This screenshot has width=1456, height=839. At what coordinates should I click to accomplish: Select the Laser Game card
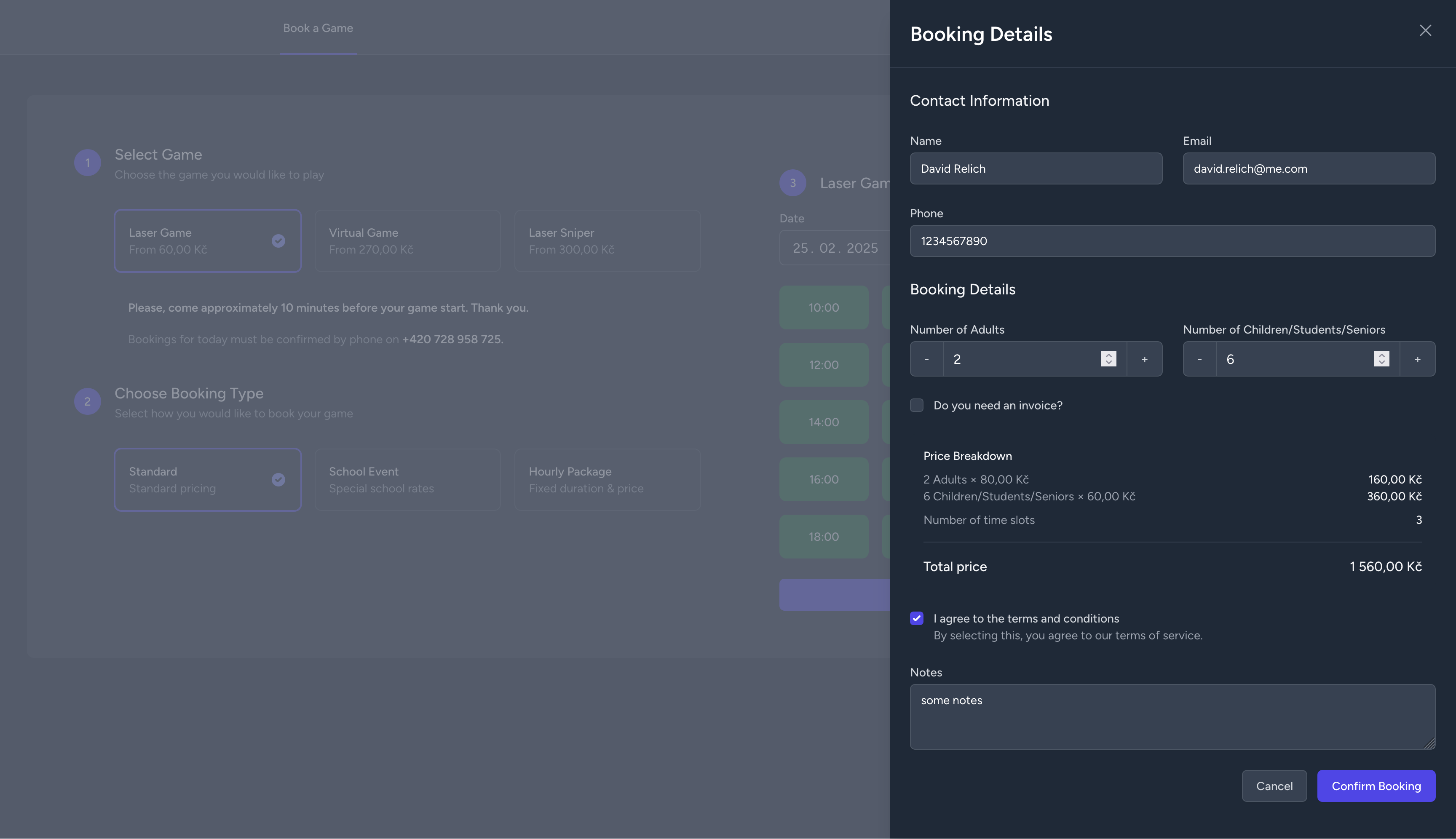pos(208,241)
